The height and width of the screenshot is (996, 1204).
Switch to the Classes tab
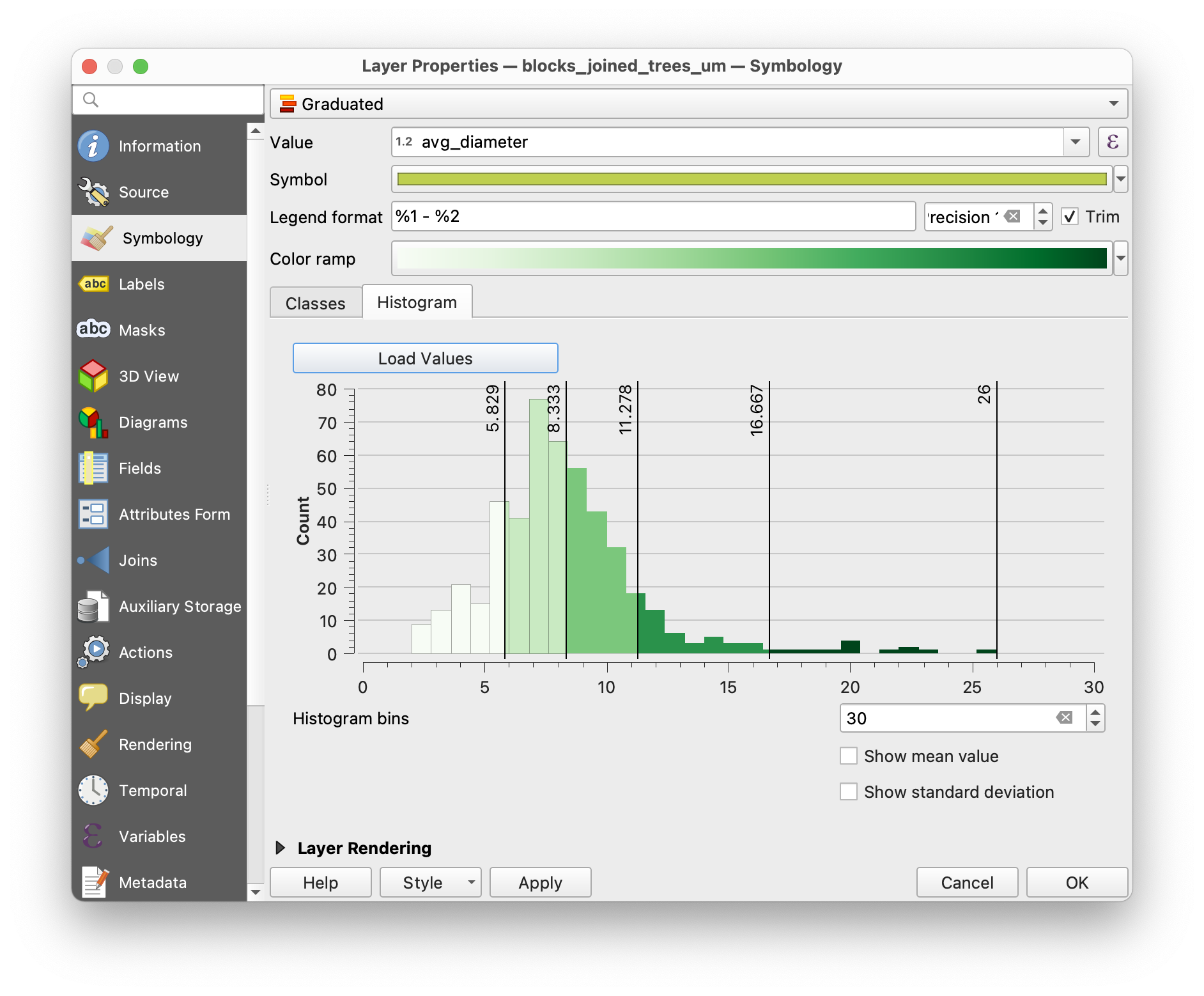click(x=315, y=302)
